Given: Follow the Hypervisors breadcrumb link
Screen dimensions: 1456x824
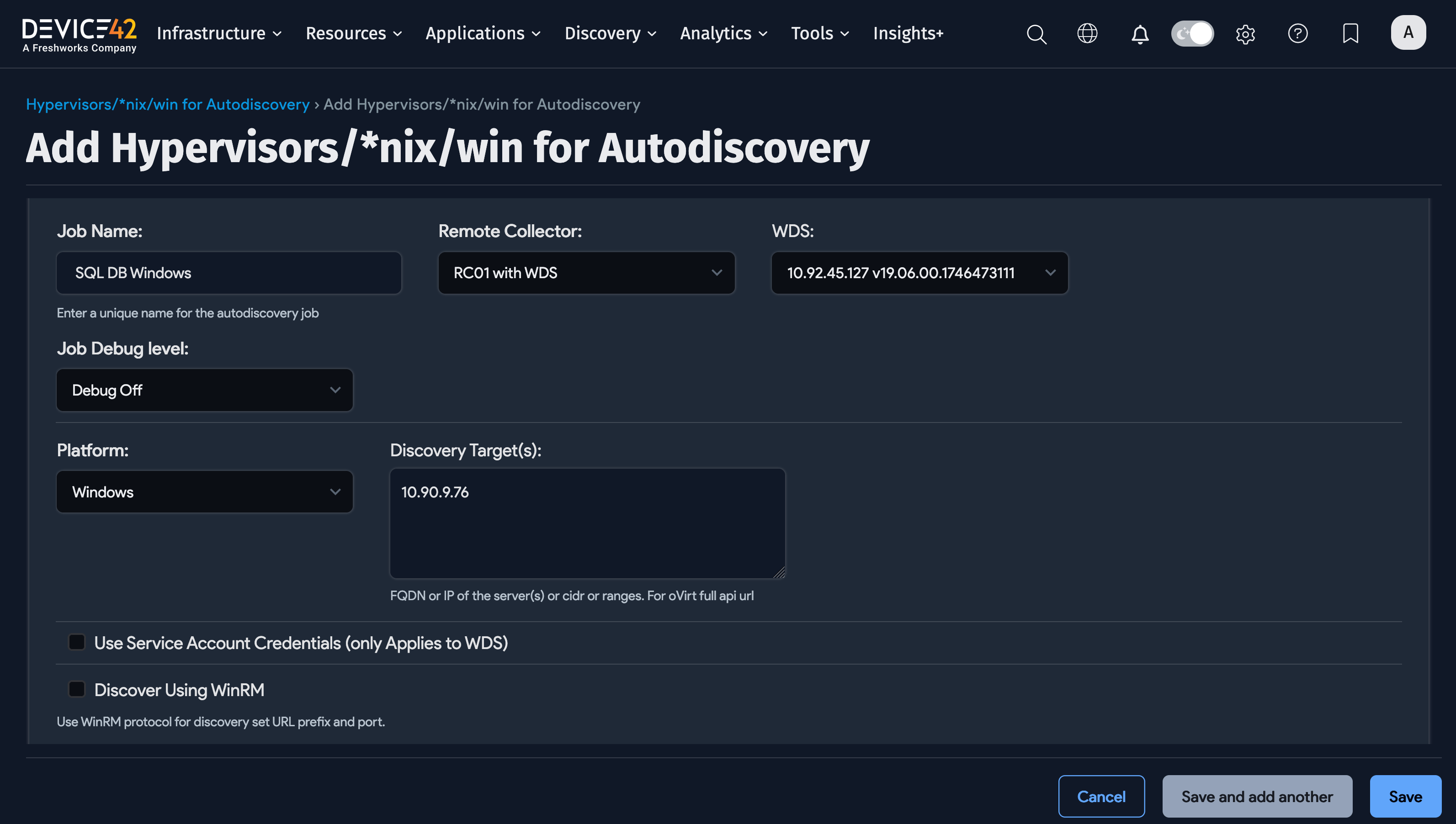Looking at the screenshot, I should pos(168,104).
